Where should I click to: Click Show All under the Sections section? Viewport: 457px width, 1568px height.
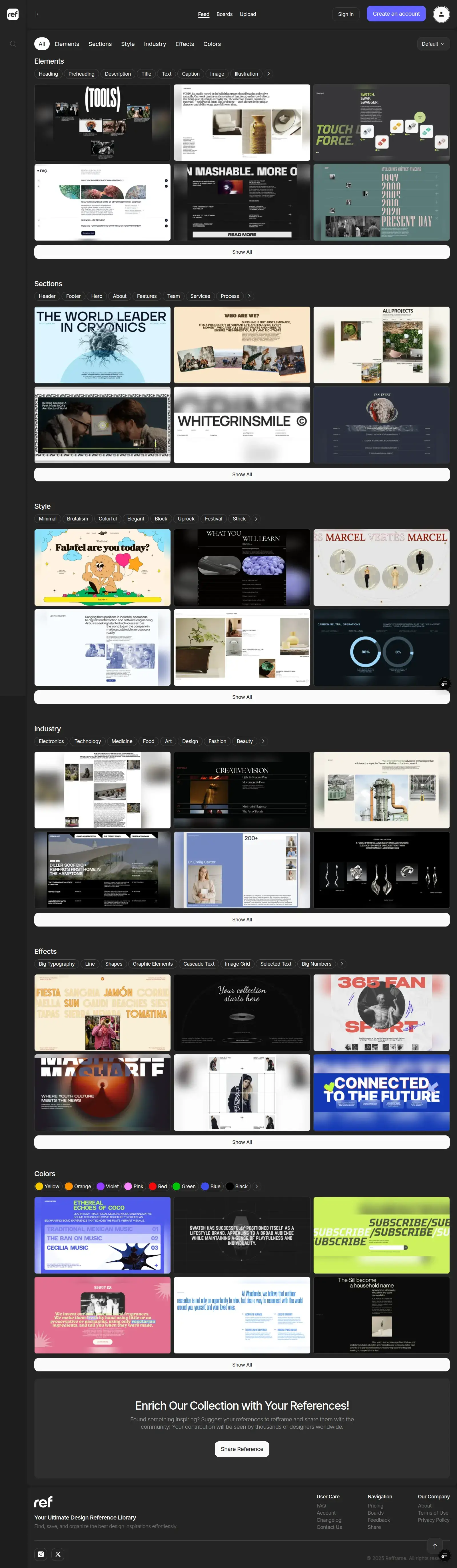pos(242,474)
